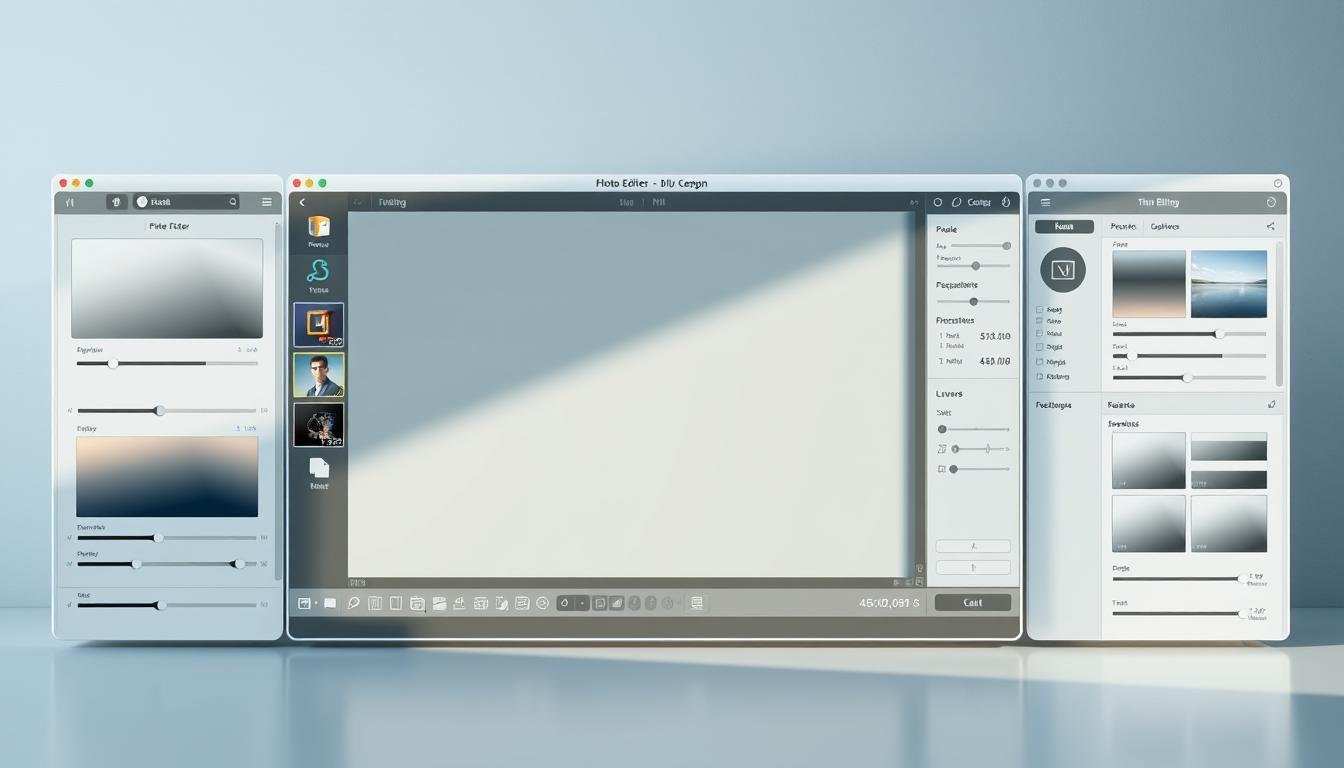Screen dimensions: 1344x768
Task: Click the camera-like icon in the bottom toolbar
Action: click(x=480, y=603)
